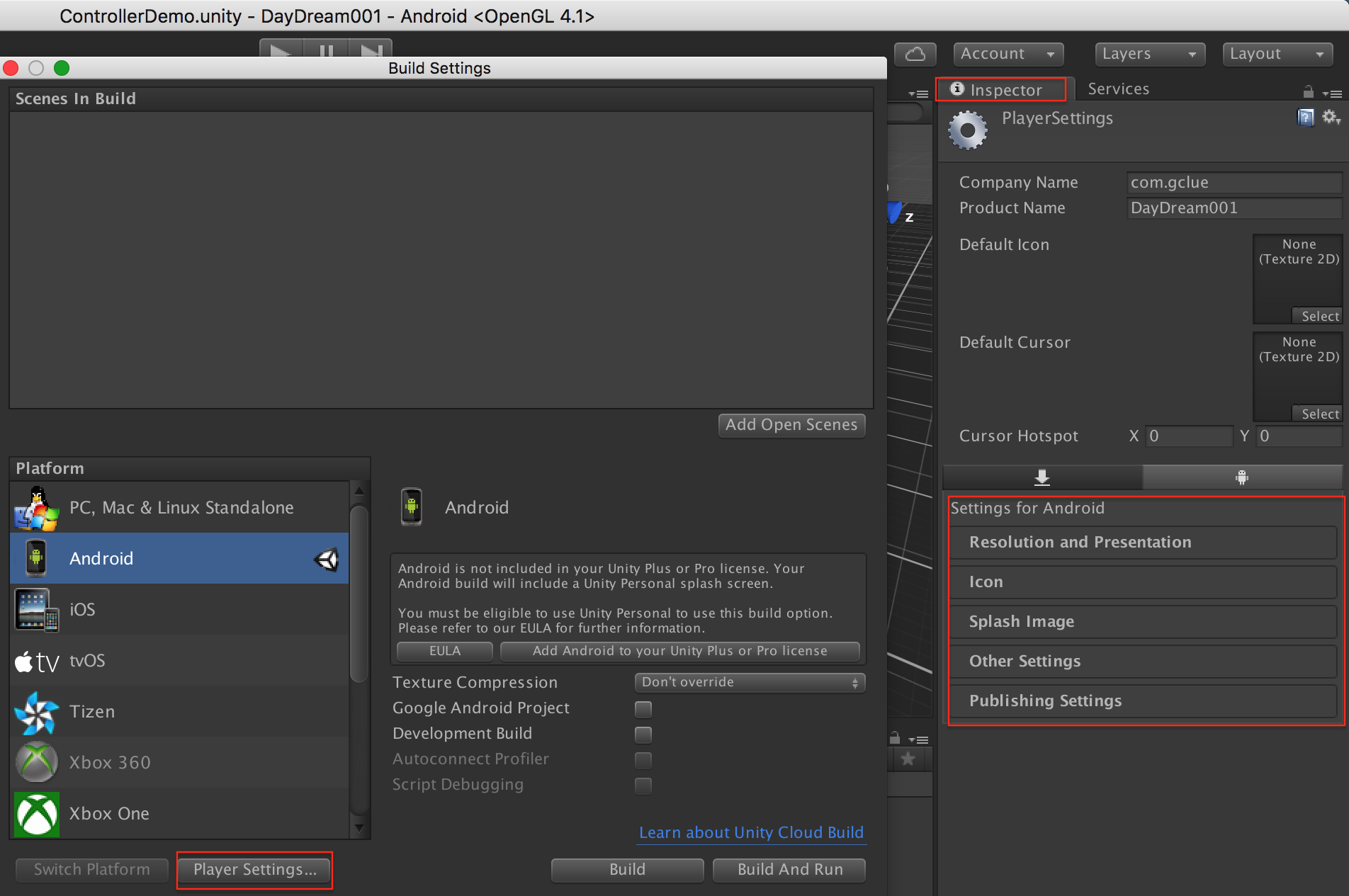Click the Tizen pinwheel icon

click(x=36, y=713)
